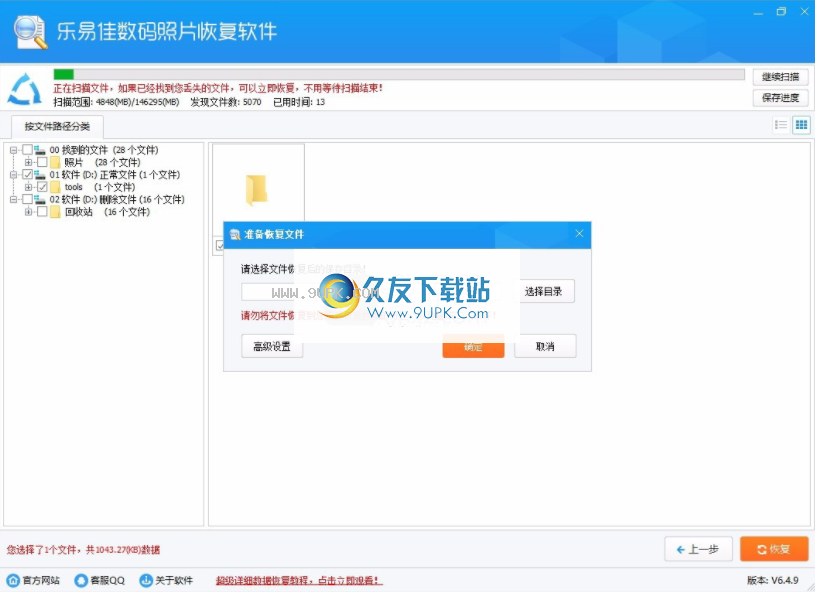
Task: Select the tools (1 个文件) row text
Action: tap(100, 187)
